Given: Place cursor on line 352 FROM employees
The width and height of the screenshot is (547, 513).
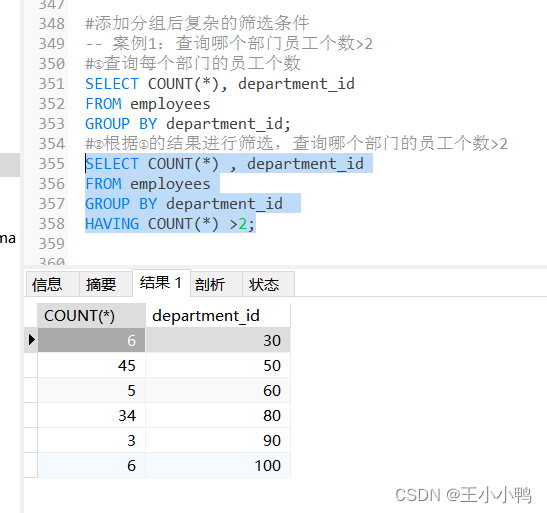Looking at the screenshot, I should click(x=148, y=104).
